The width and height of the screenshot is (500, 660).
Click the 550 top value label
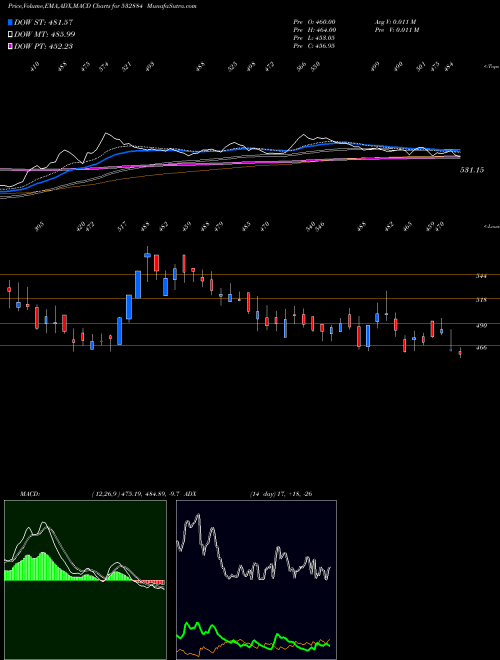coord(315,67)
